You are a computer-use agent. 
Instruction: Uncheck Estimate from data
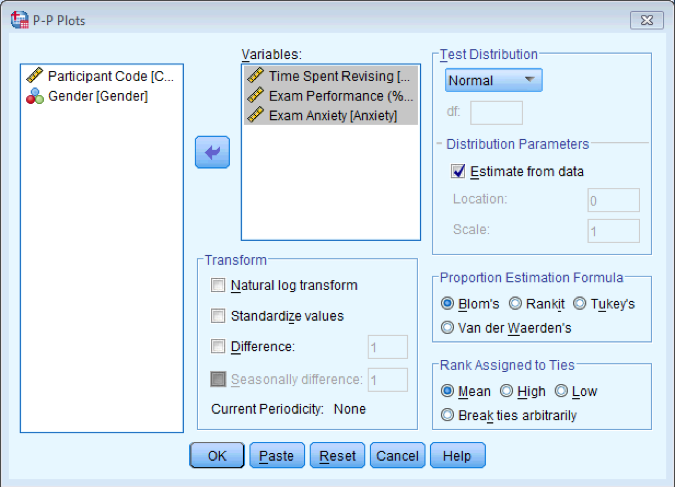(x=459, y=171)
